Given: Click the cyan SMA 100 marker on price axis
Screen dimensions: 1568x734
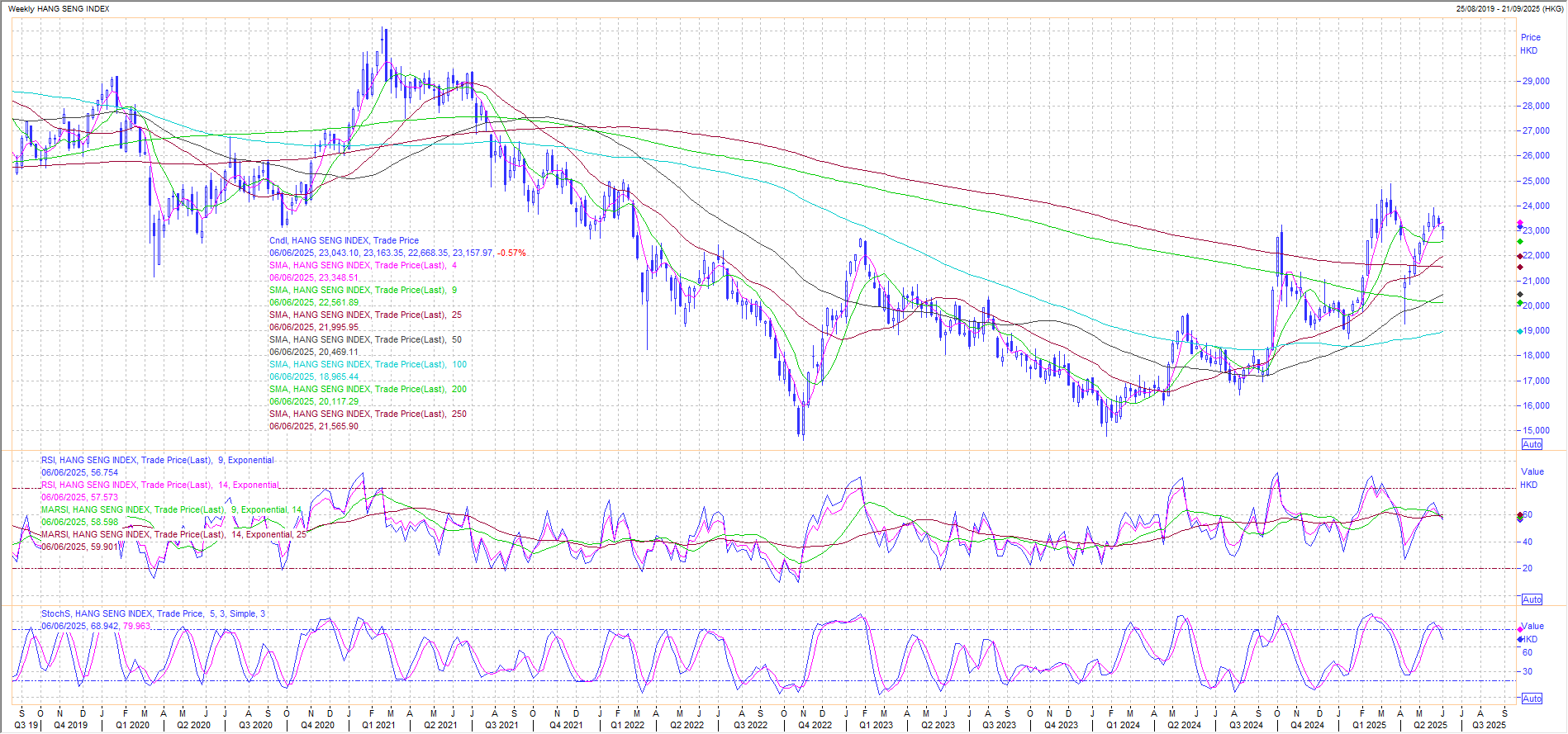Looking at the screenshot, I should [x=1520, y=331].
